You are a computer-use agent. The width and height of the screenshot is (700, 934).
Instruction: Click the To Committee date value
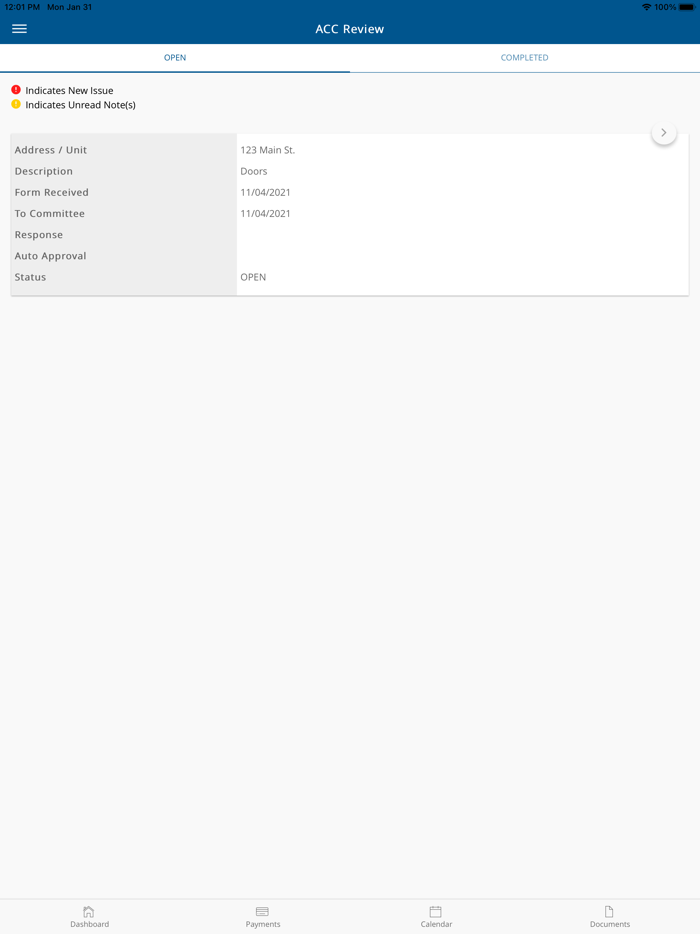click(x=265, y=213)
